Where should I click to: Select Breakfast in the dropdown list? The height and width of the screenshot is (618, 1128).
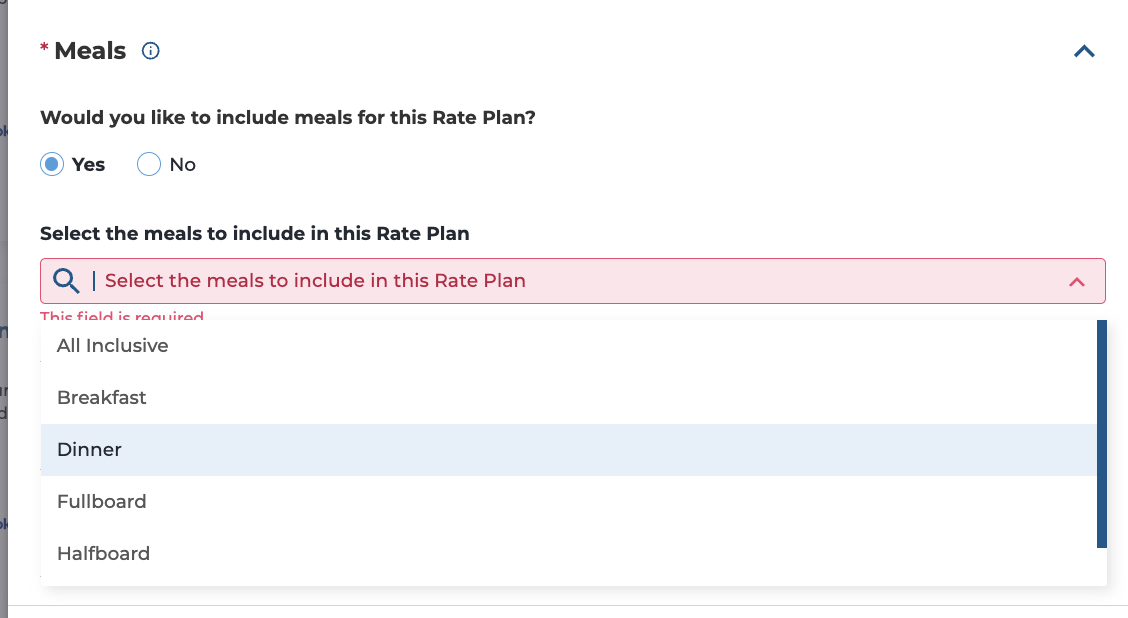(x=568, y=398)
